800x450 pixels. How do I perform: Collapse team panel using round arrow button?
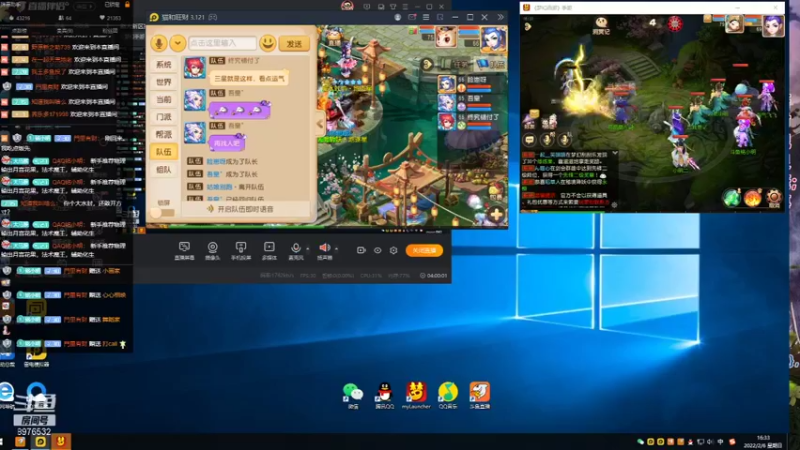[x=428, y=64]
